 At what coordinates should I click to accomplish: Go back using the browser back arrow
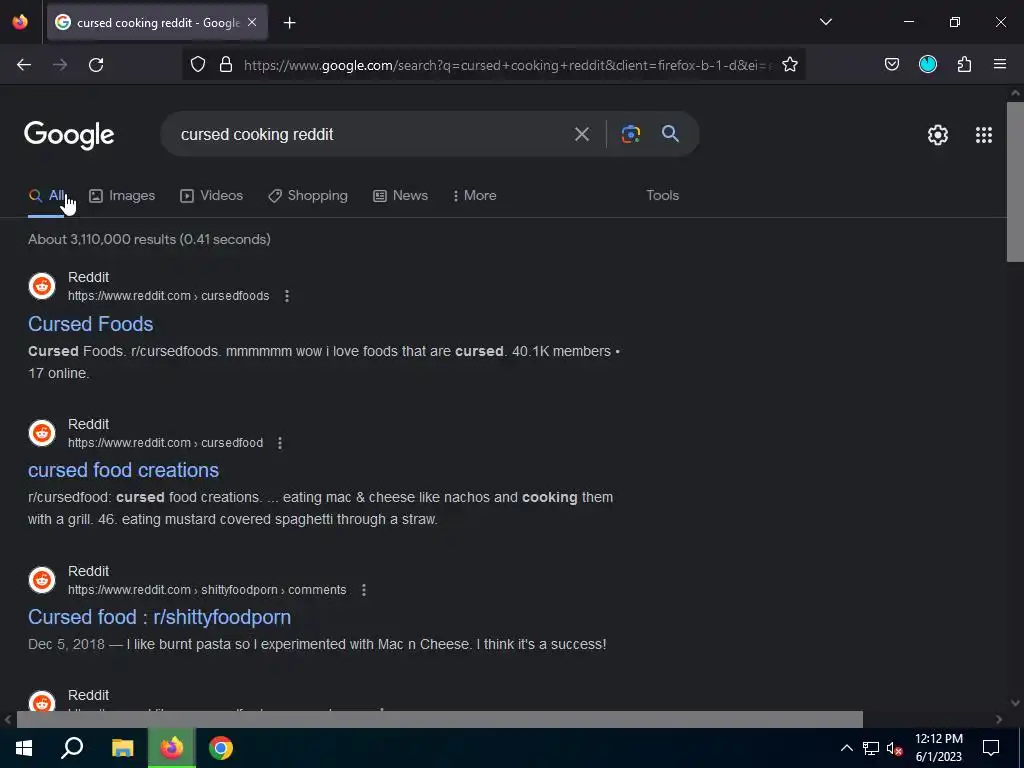(24, 65)
